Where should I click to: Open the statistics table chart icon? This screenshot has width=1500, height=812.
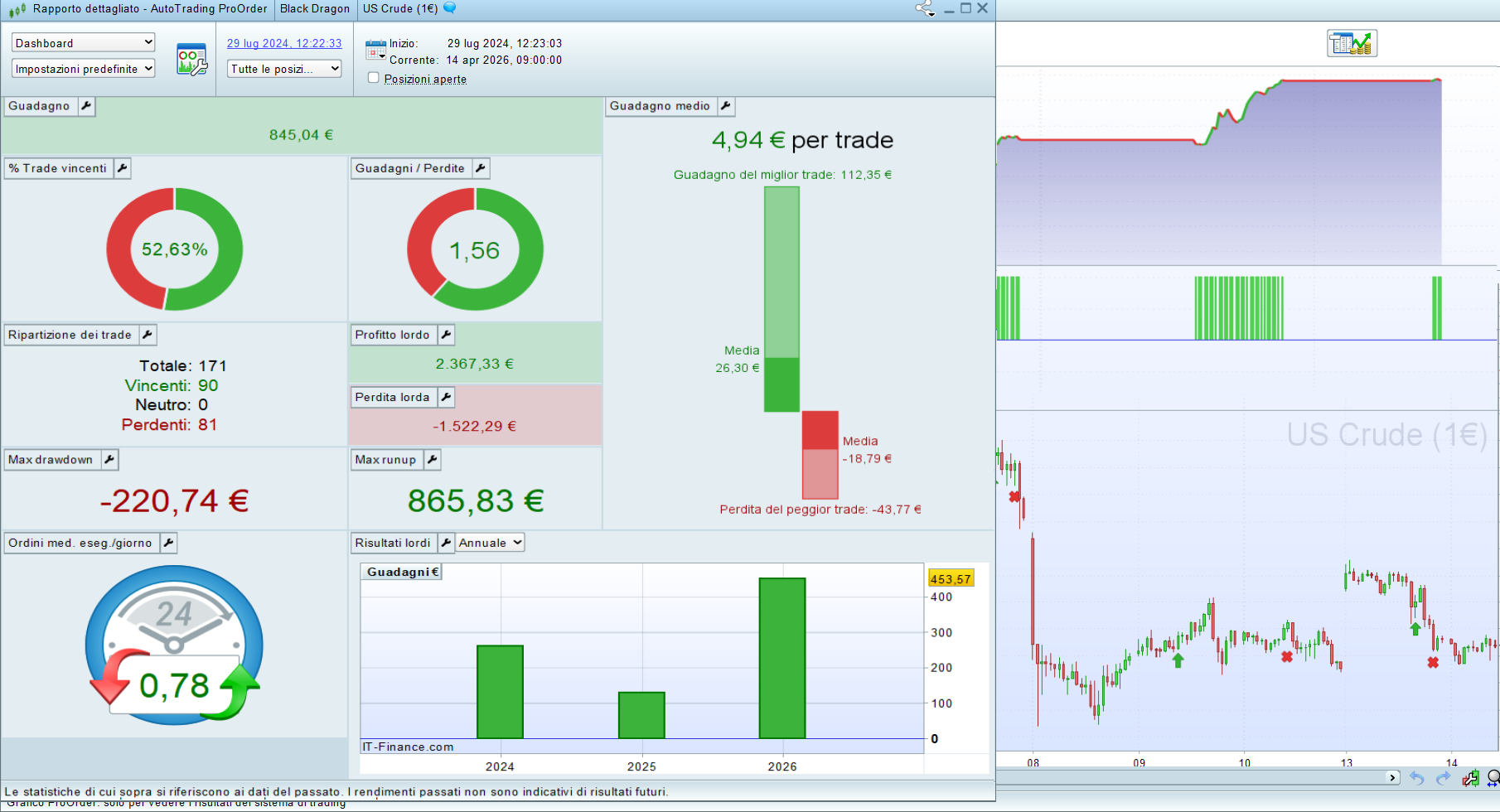click(x=1352, y=43)
